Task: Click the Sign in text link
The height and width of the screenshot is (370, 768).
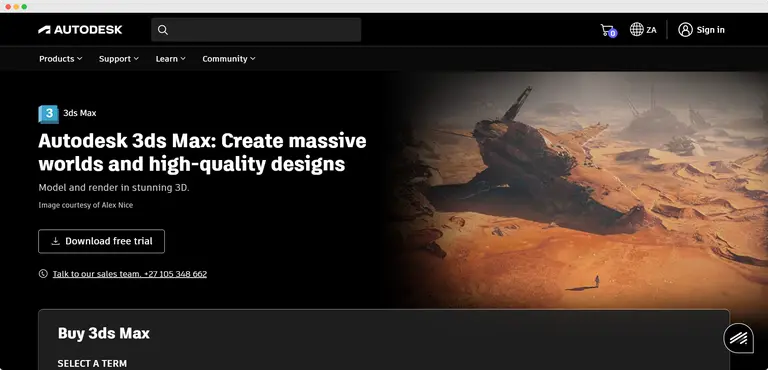Action: pos(710,30)
